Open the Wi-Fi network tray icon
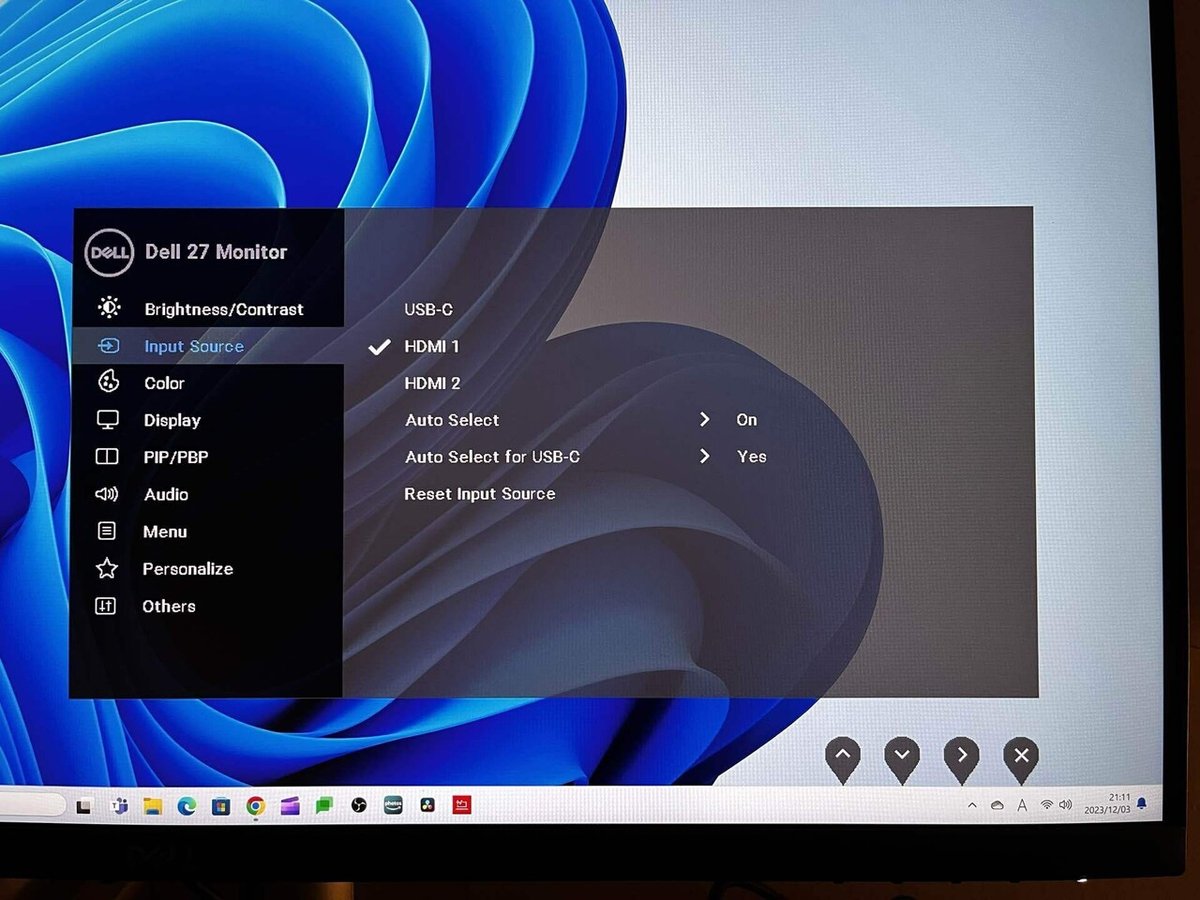The height and width of the screenshot is (900, 1200). pyautogui.click(x=1047, y=804)
